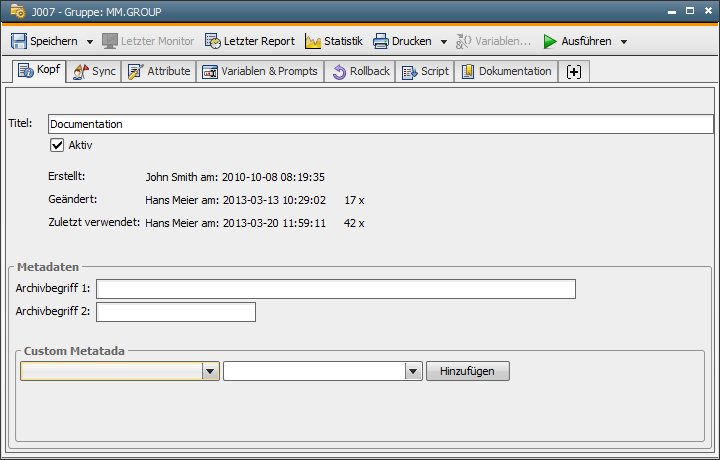This screenshot has width=720, height=460.
Task: Click the Variablen... toolbar item
Action: [x=493, y=41]
